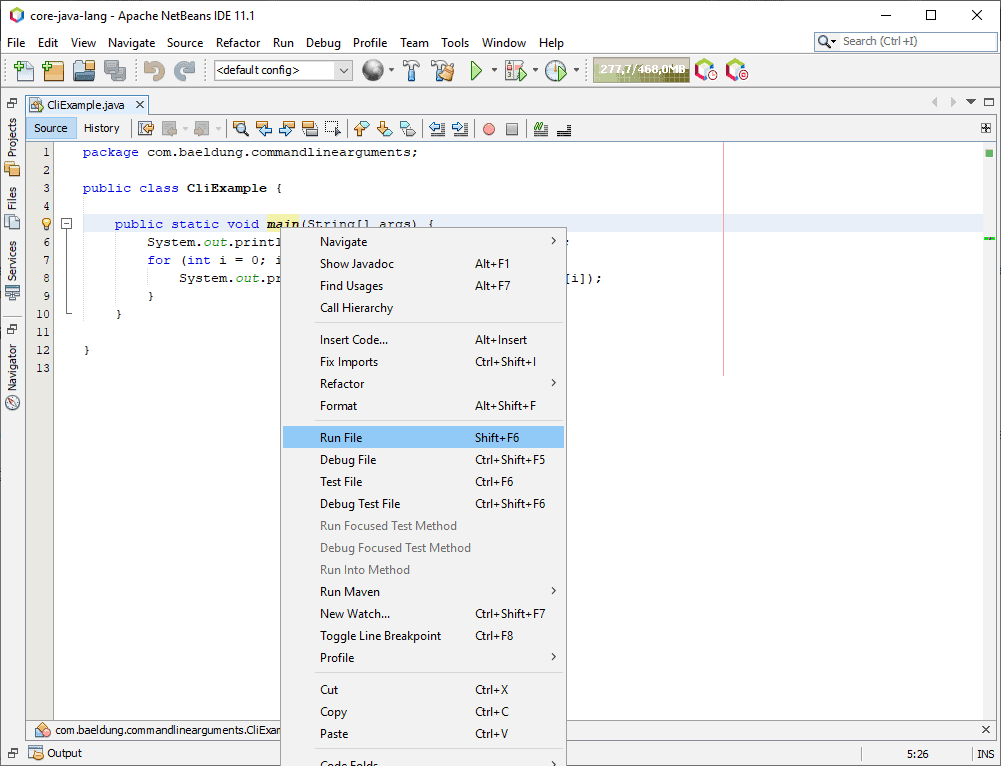Screen dimensions: 1001x766
Task: Start macro recording with red circle
Action: (x=489, y=129)
